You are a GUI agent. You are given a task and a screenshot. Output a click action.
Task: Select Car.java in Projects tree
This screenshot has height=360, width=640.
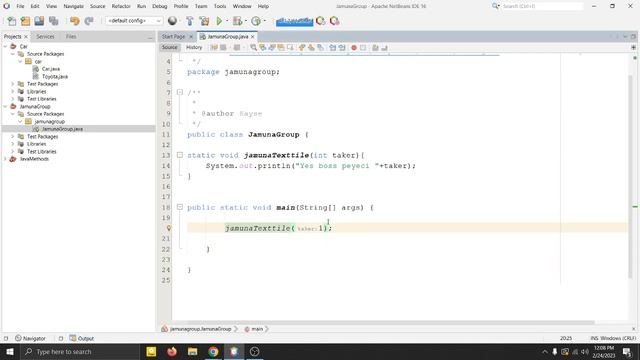tap(51, 69)
